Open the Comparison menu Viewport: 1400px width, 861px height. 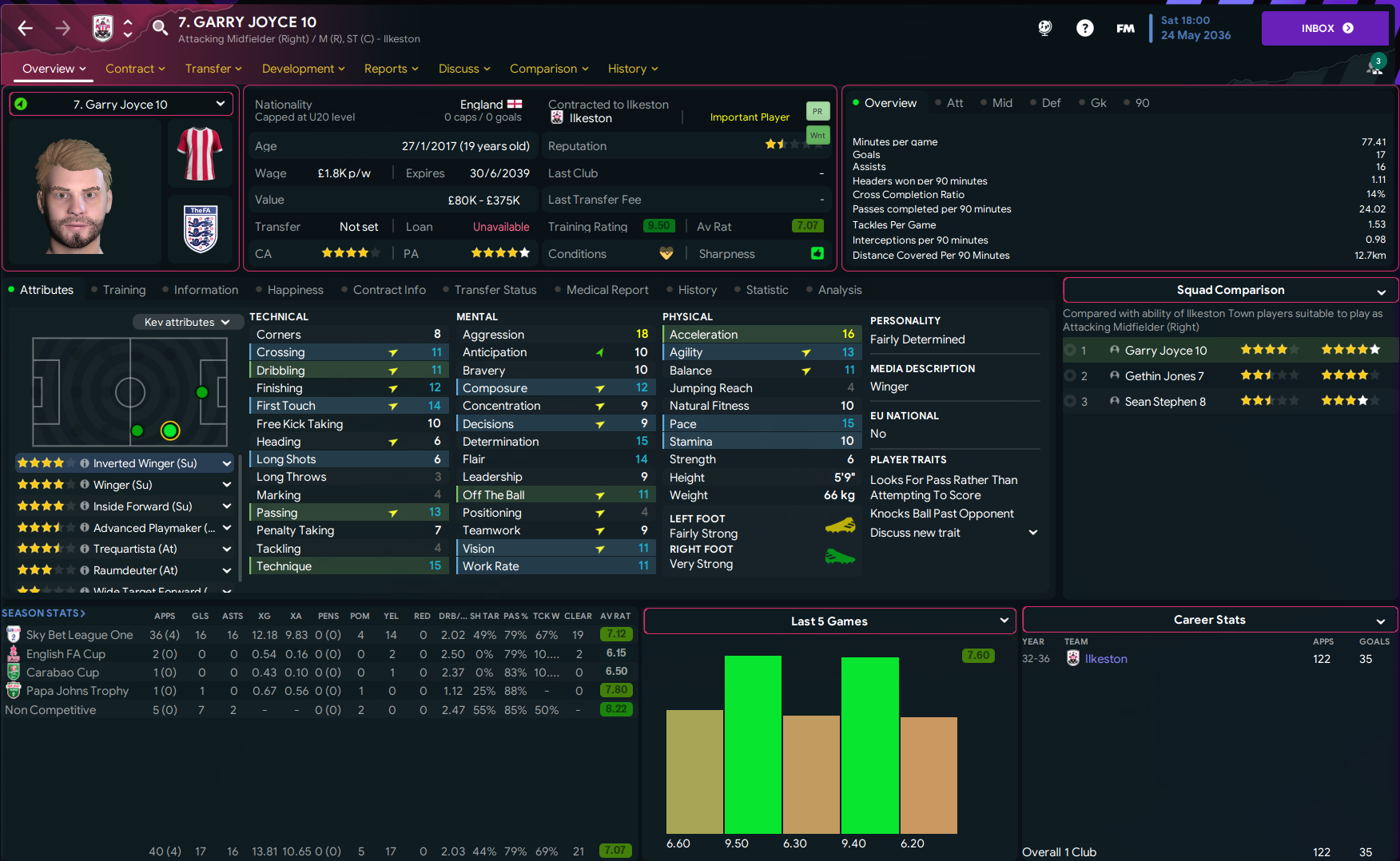(x=549, y=69)
